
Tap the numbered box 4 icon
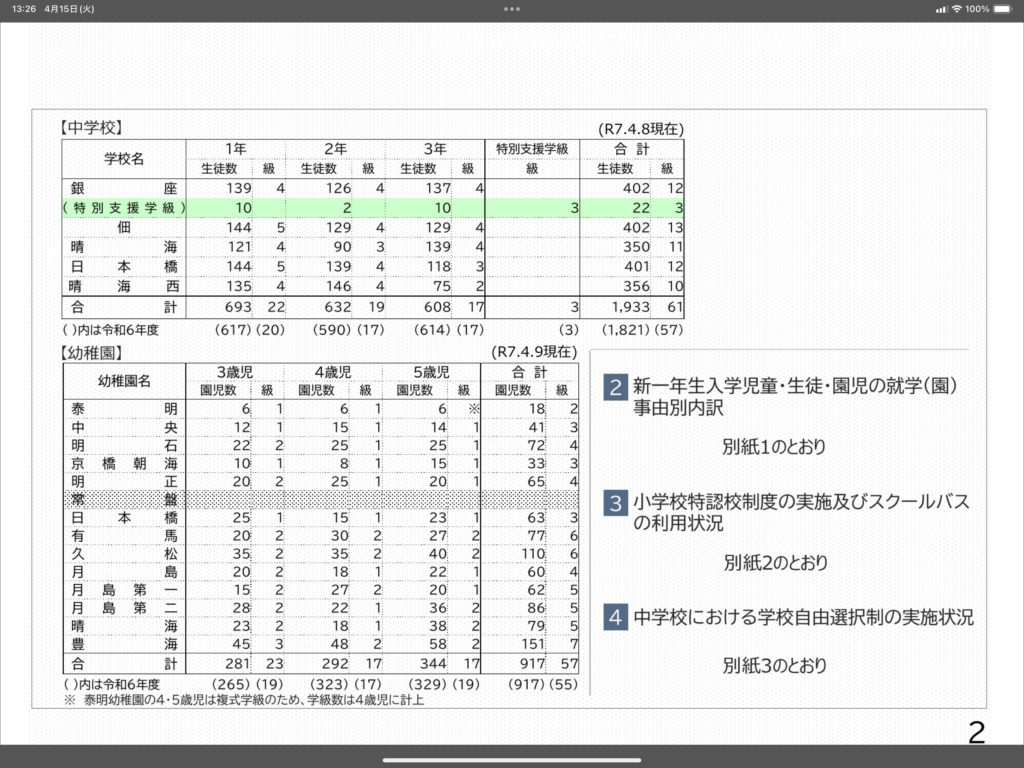[x=615, y=617]
